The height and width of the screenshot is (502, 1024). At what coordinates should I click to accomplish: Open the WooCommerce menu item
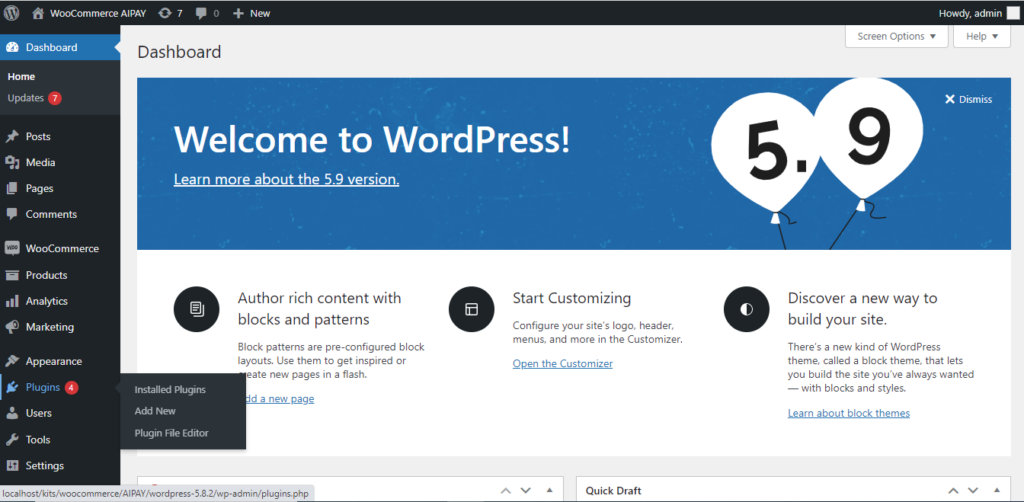click(x=60, y=249)
